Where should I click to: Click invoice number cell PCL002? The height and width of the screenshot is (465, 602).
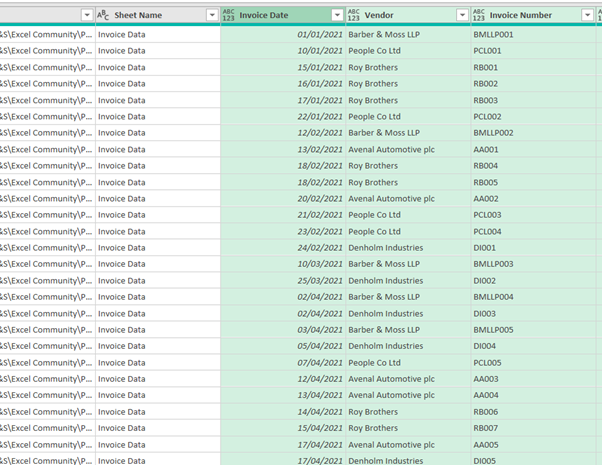(533, 116)
